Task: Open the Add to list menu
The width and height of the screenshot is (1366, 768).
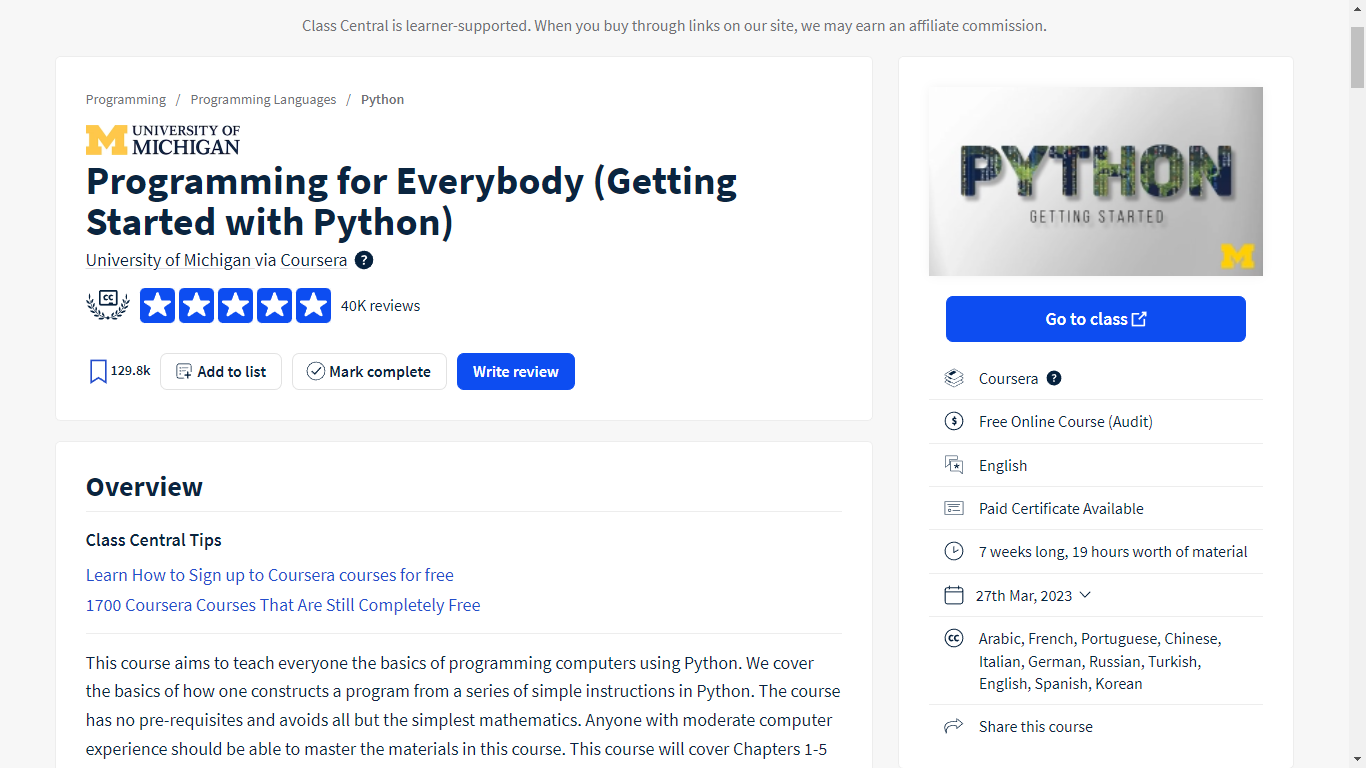Action: tap(221, 372)
